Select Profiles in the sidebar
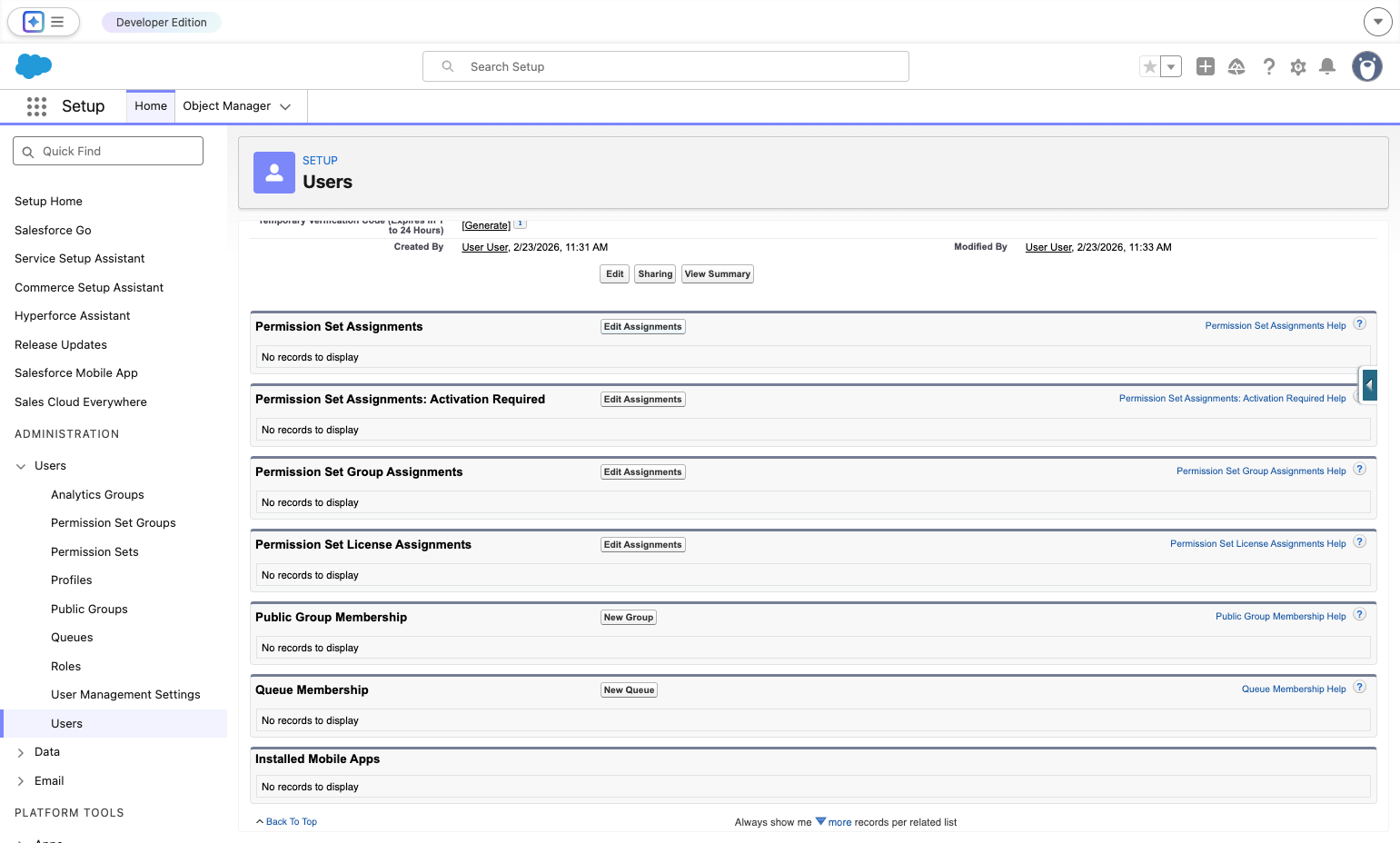1400x843 pixels. pos(72,580)
